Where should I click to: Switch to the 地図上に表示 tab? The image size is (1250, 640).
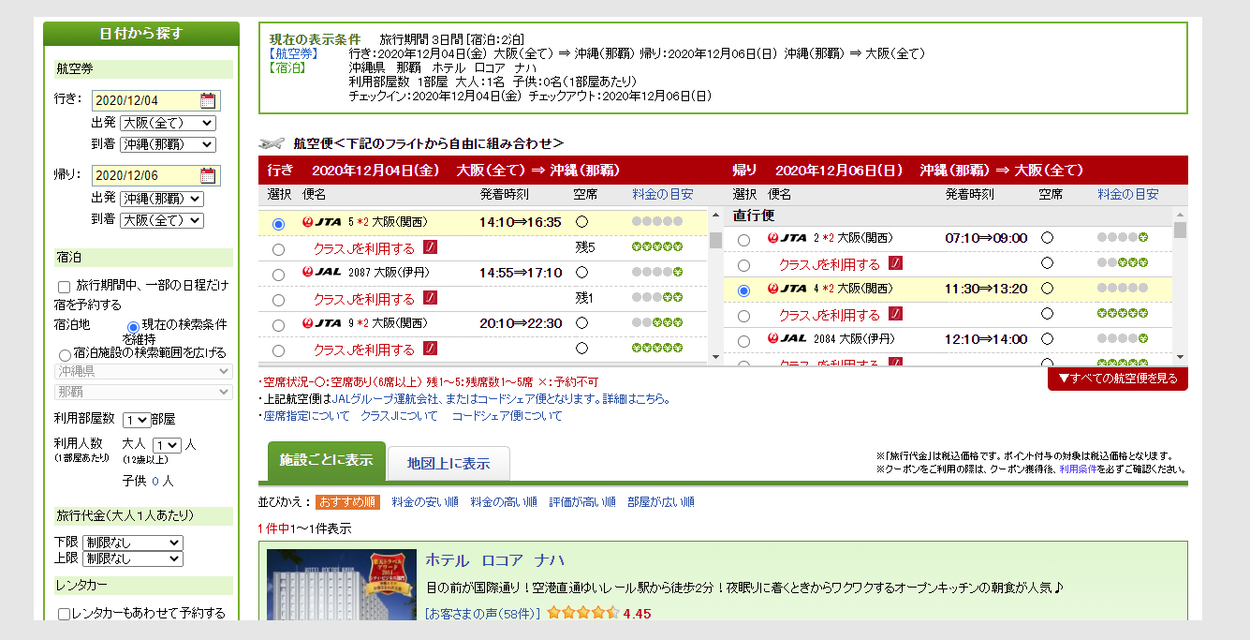[449, 464]
